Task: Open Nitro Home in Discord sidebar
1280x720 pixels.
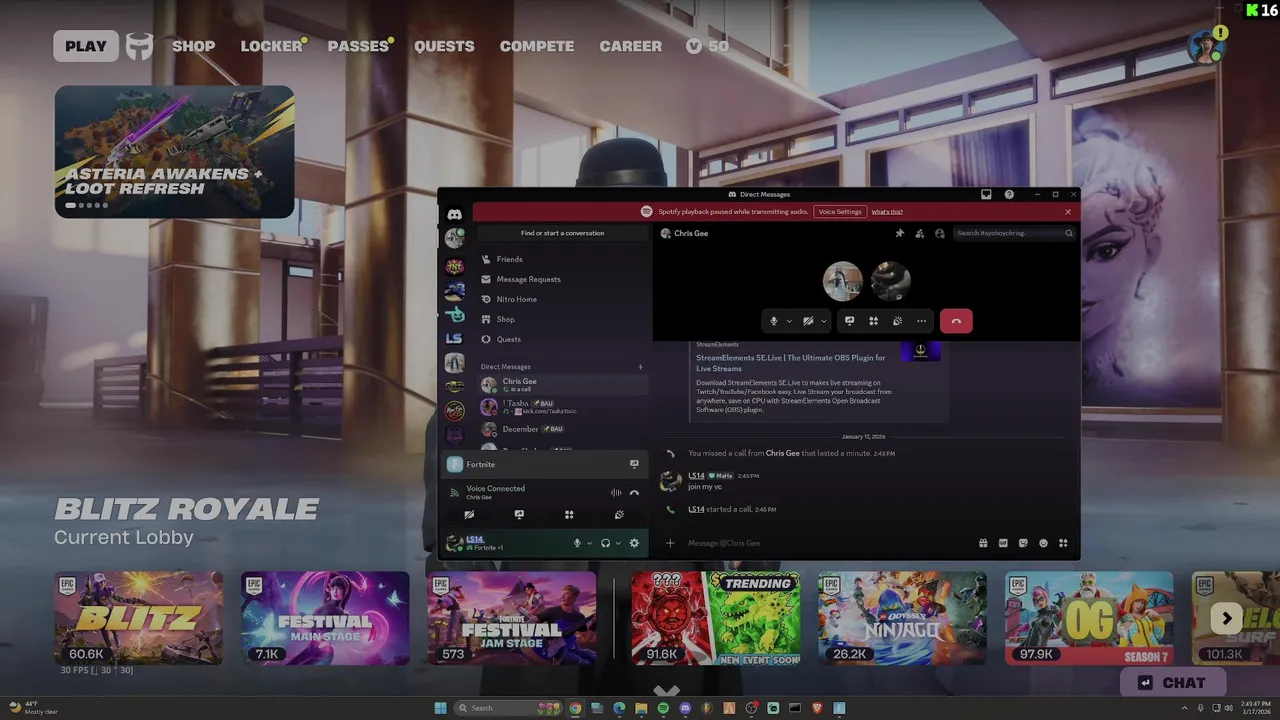Action: (562, 299)
